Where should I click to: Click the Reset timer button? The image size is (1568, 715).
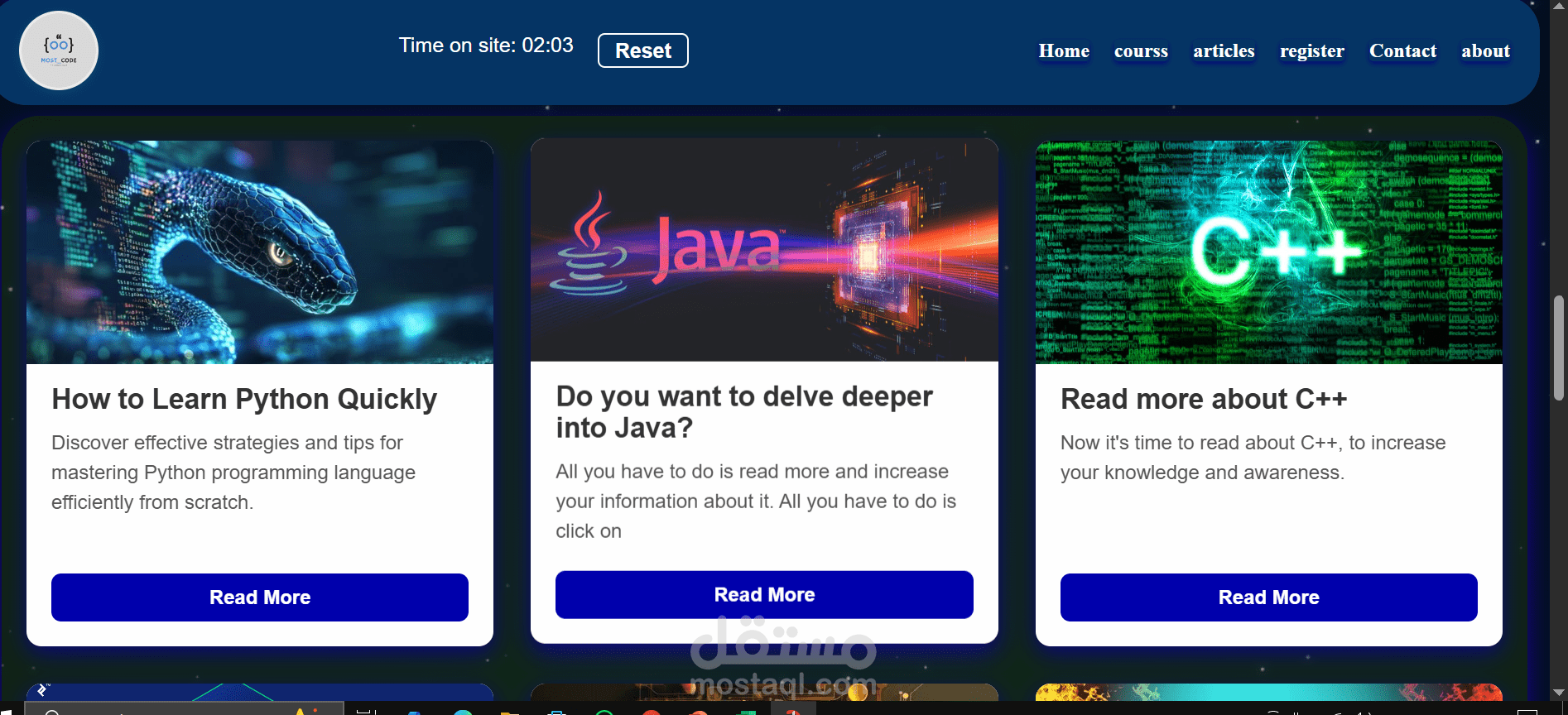[643, 50]
